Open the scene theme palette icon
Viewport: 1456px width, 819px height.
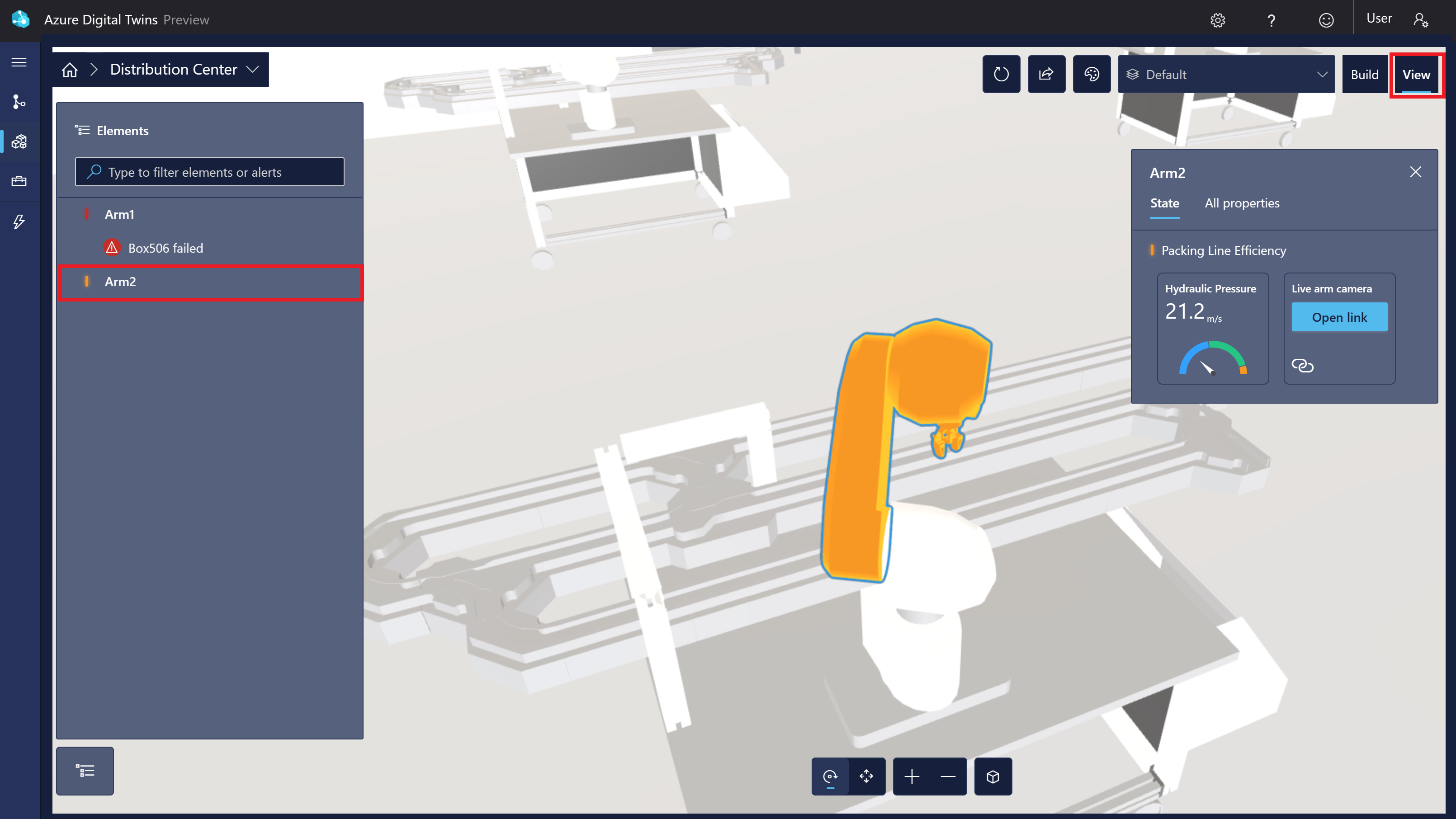point(1092,74)
